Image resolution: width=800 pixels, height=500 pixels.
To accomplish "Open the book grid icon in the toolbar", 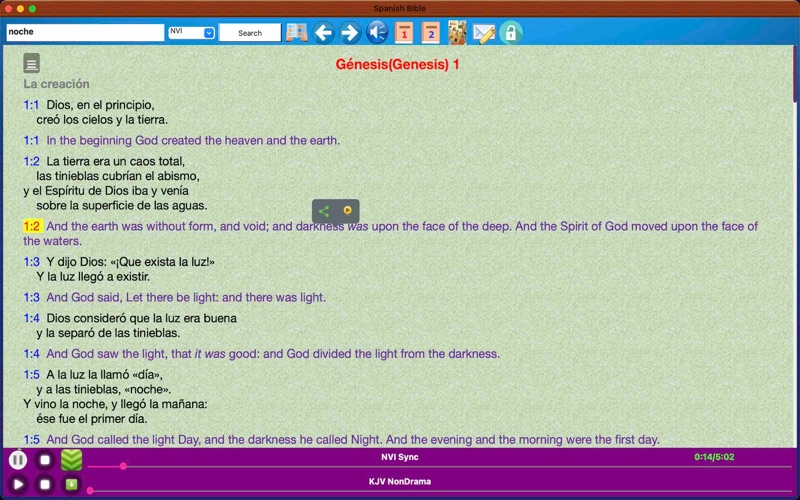I will [296, 33].
